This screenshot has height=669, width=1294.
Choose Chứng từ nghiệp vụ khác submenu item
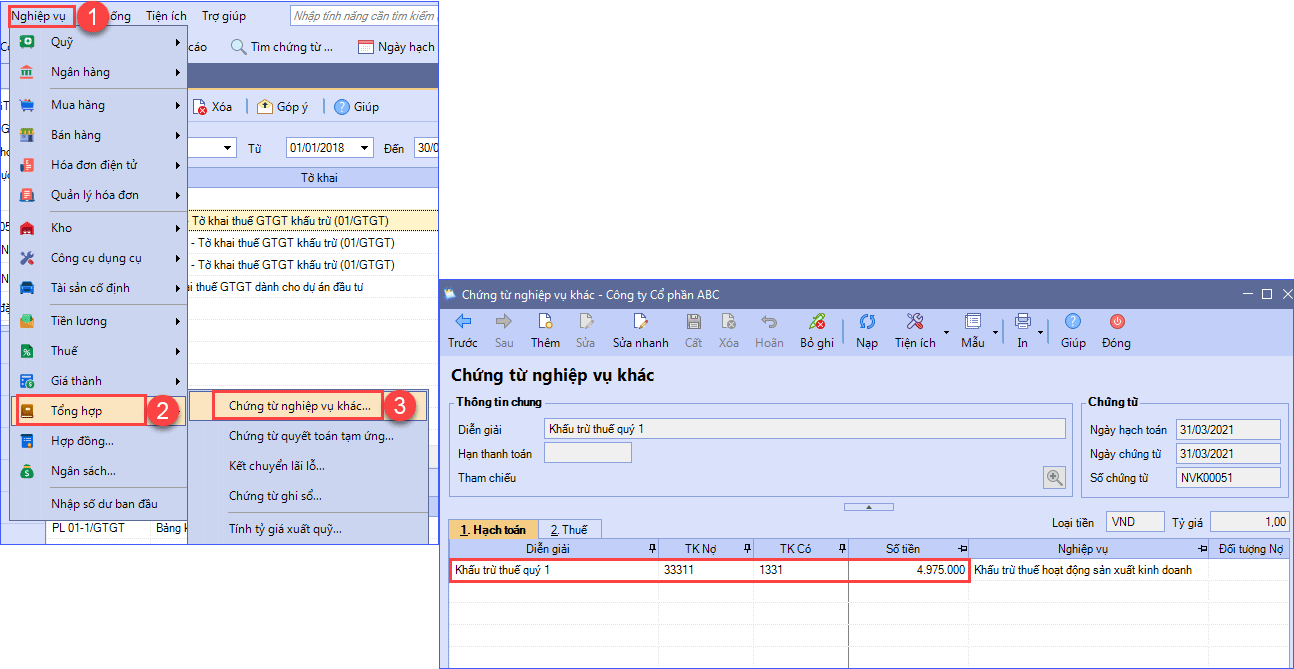point(299,406)
